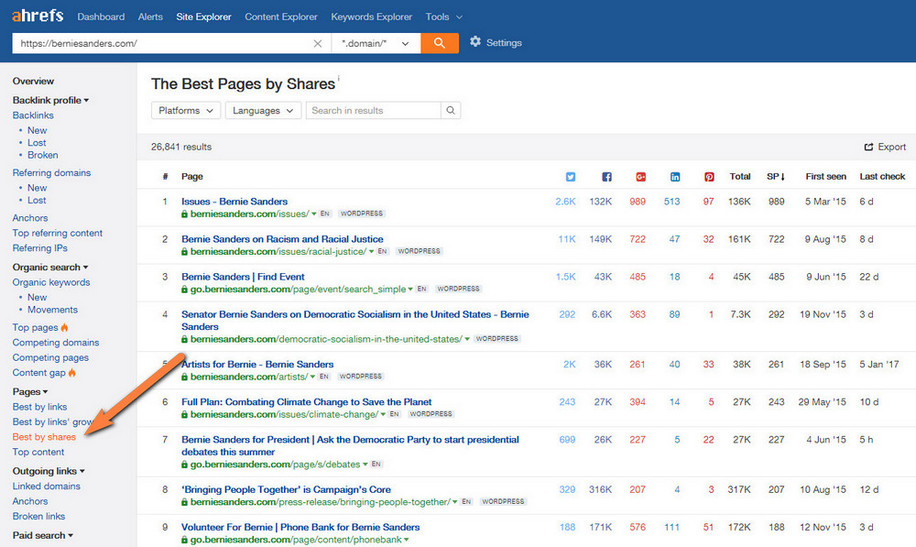The image size is (916, 547).
Task: Open Organic keywords report
Action: coord(51,282)
